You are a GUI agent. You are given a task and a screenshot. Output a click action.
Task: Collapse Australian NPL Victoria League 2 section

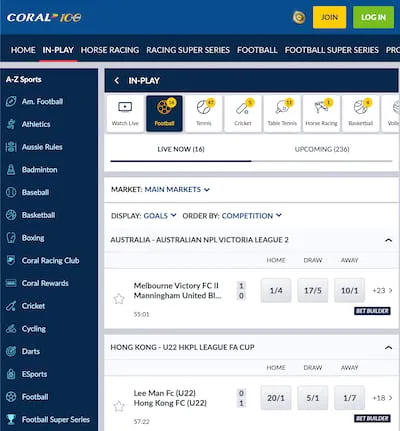click(x=388, y=240)
